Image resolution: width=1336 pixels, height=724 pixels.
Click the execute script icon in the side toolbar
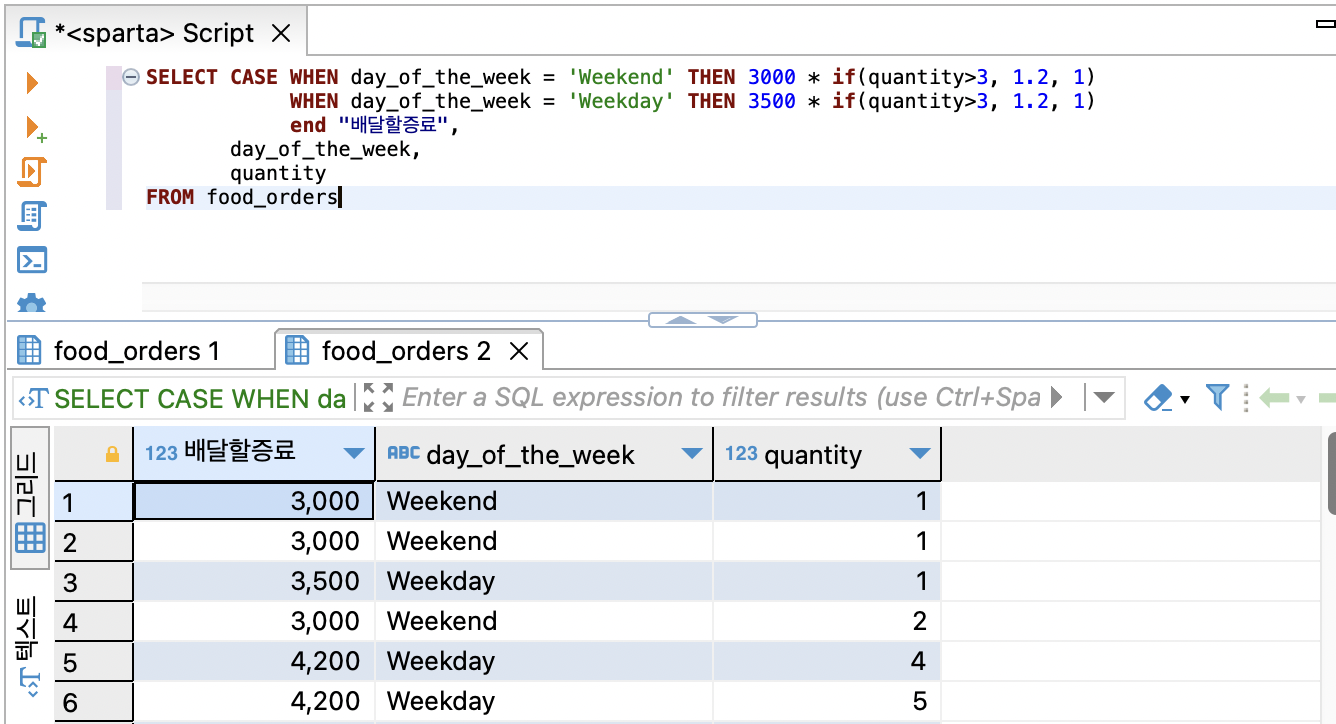tap(32, 172)
